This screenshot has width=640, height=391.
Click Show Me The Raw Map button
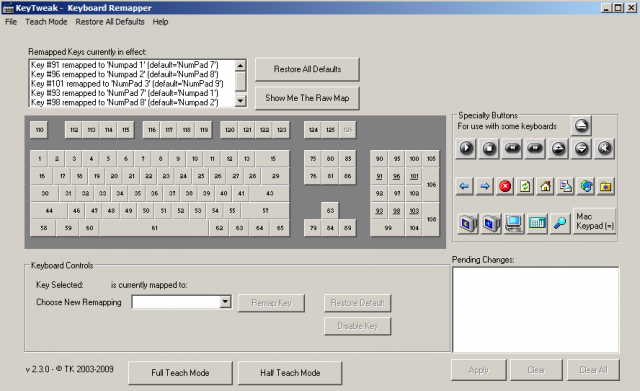[x=307, y=98]
